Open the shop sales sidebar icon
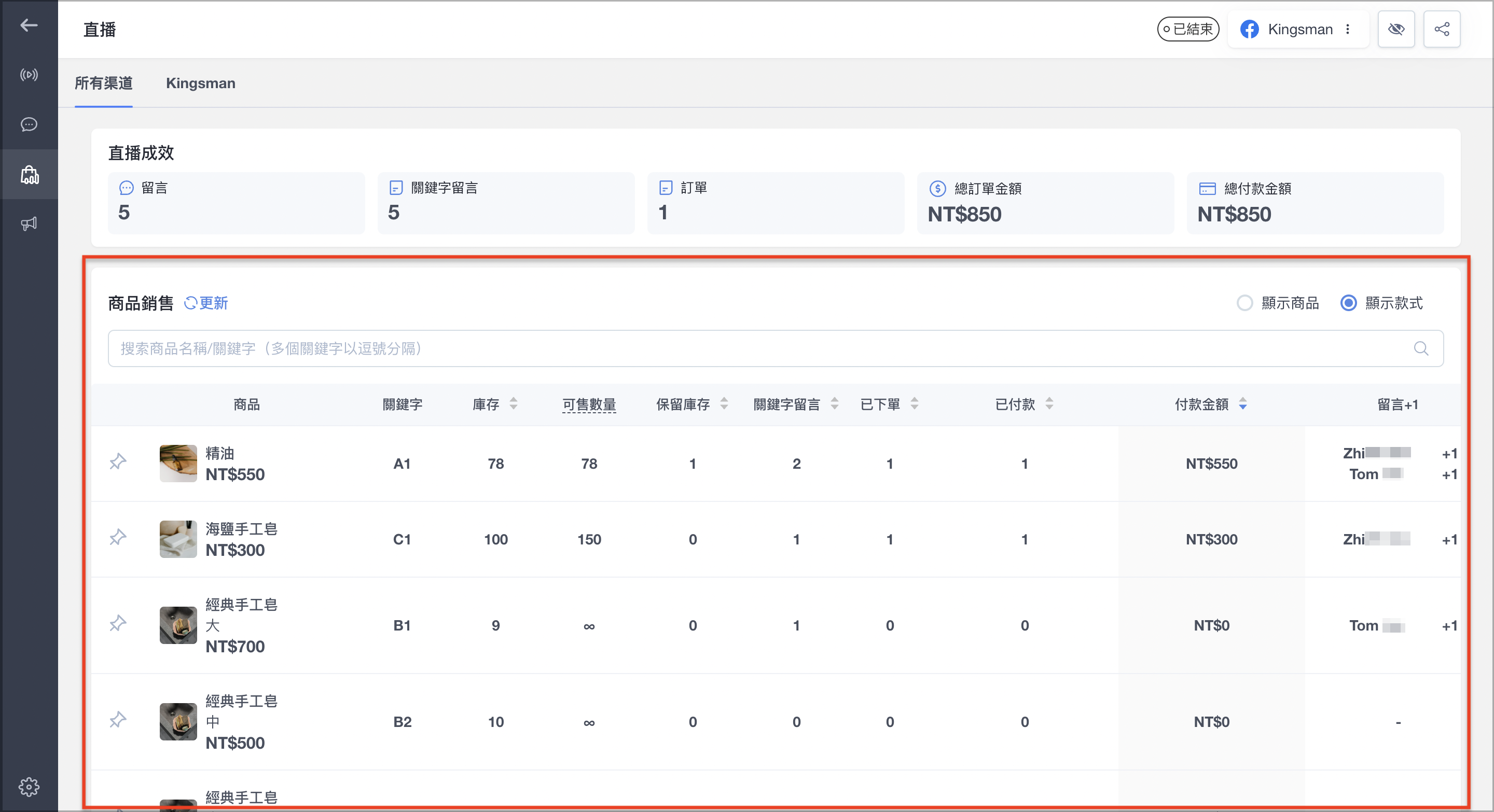Viewport: 1494px width, 812px height. click(x=29, y=174)
